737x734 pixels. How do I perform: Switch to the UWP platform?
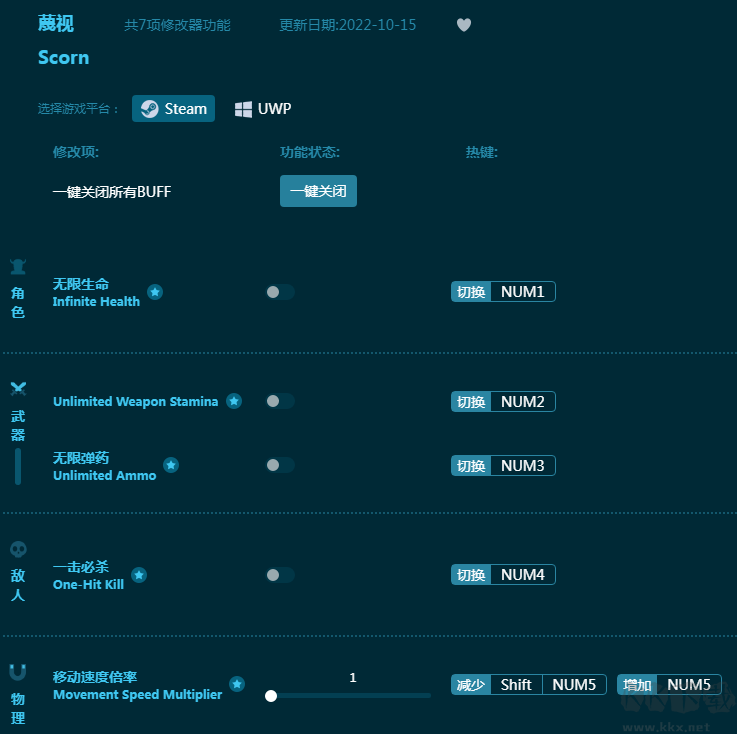[263, 109]
